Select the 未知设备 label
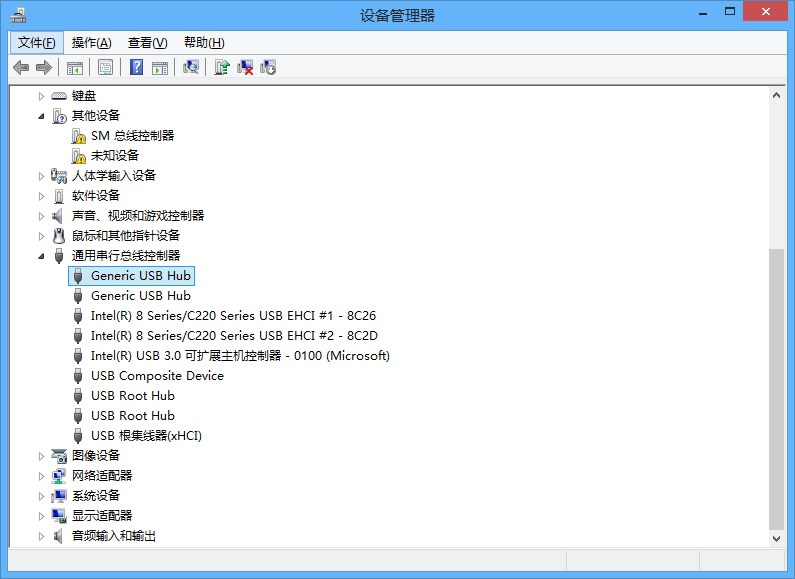 (115, 156)
